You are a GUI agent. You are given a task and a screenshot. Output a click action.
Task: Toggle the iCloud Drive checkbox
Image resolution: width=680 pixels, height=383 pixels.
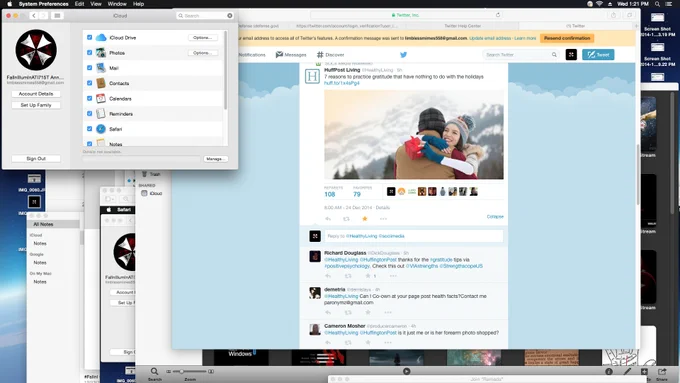click(x=89, y=37)
